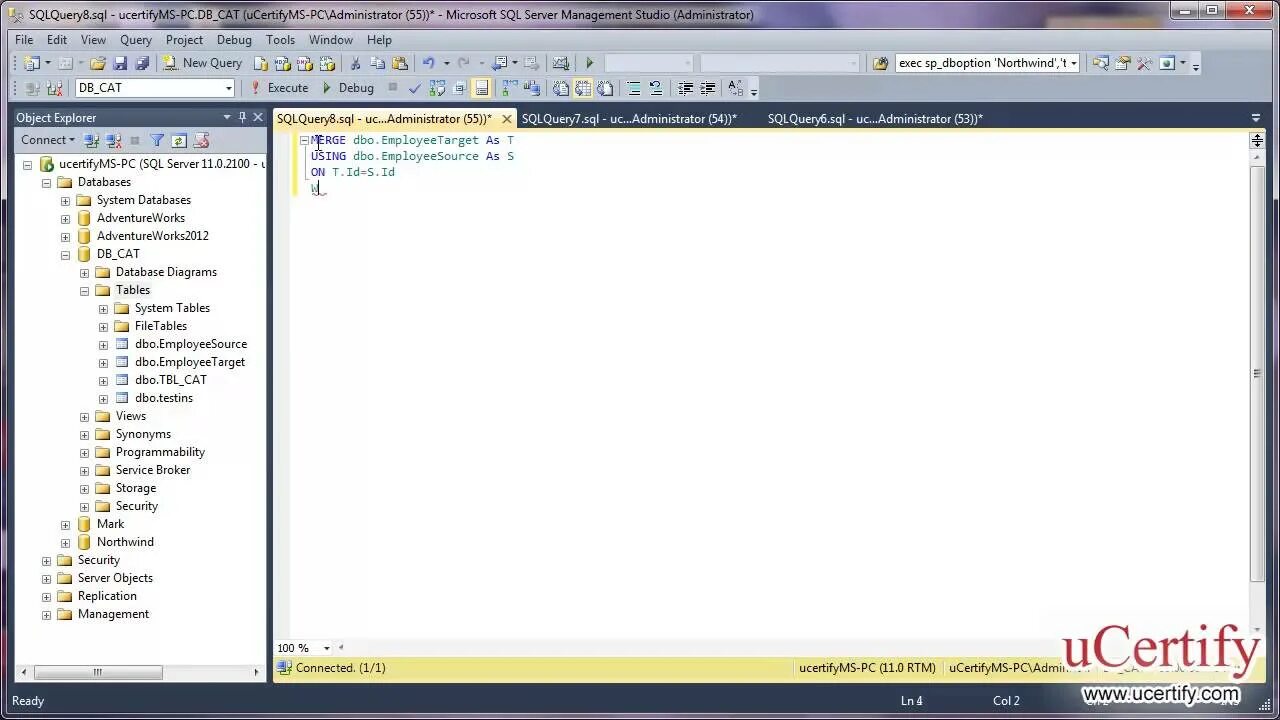
Task: Open the Window menu
Action: coord(330,40)
